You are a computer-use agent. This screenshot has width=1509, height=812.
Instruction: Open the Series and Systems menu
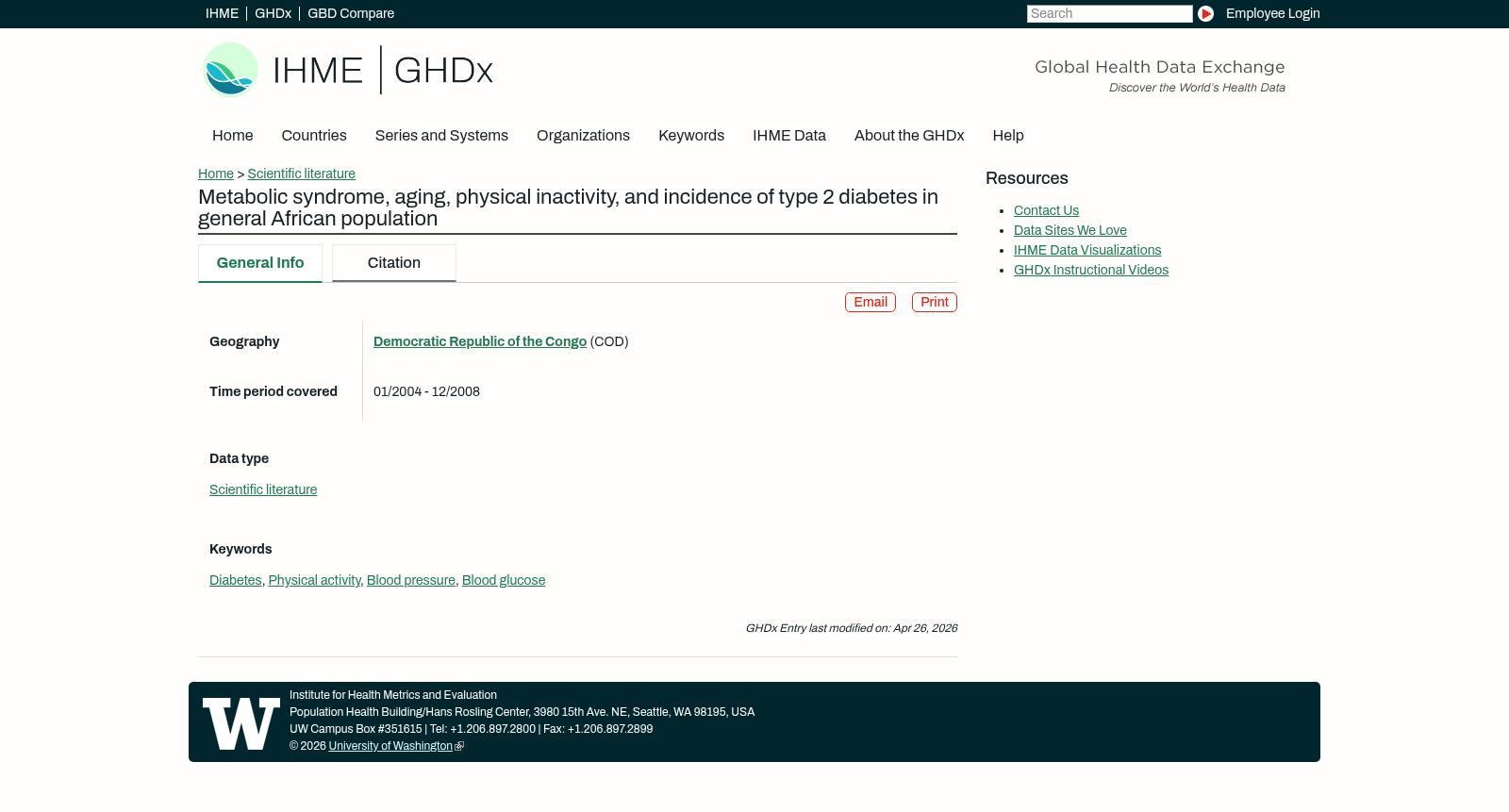click(x=441, y=136)
